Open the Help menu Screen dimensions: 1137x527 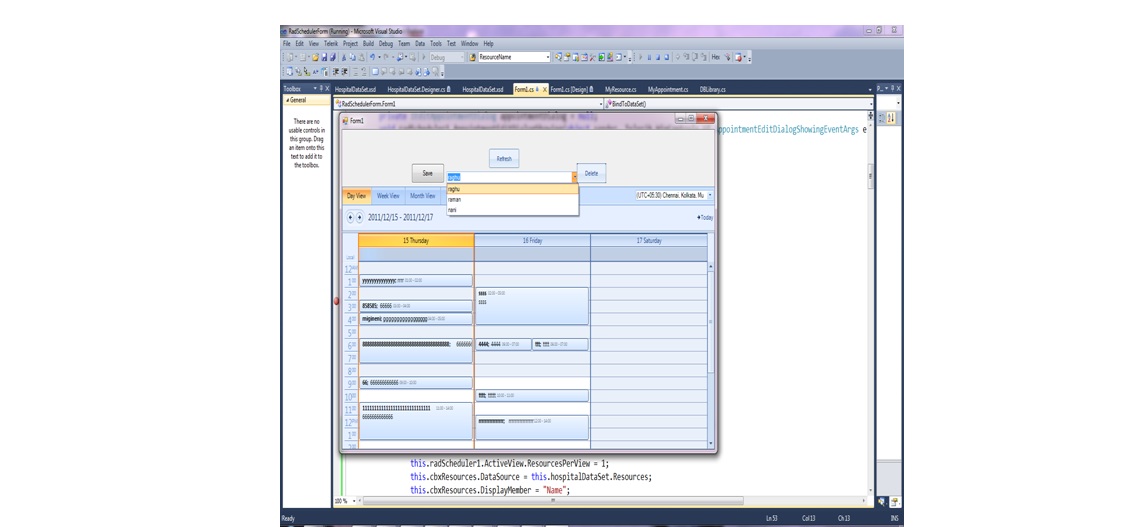click(489, 43)
